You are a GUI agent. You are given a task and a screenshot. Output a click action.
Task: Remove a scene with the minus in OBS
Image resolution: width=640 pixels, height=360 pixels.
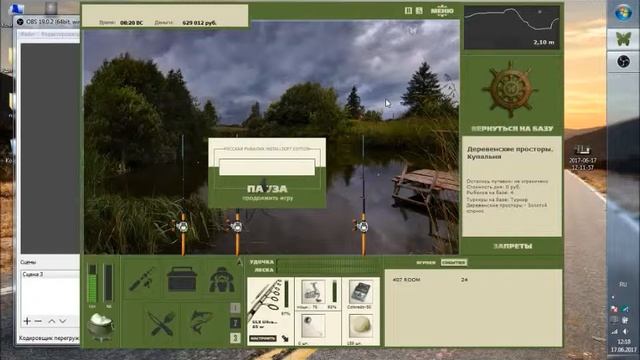[38, 321]
